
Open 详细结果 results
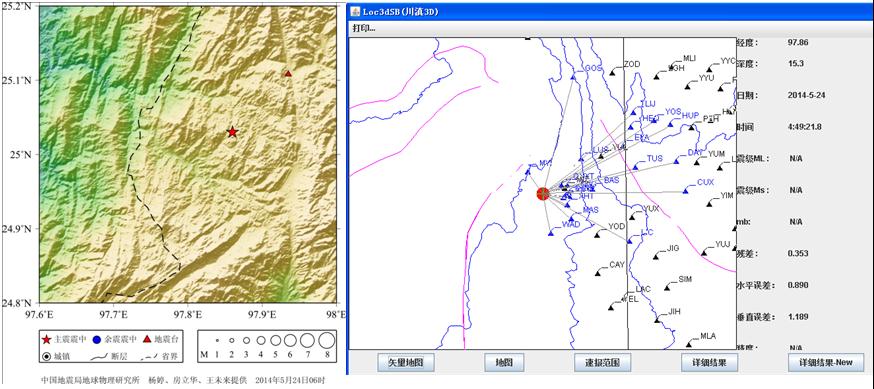click(710, 362)
